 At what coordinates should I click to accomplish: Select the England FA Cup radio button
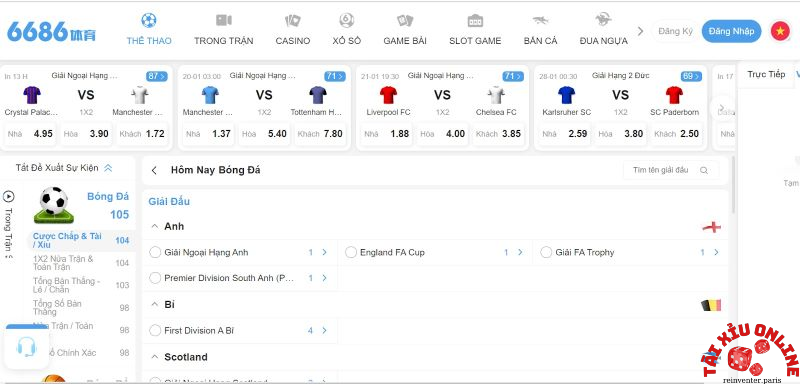(351, 252)
